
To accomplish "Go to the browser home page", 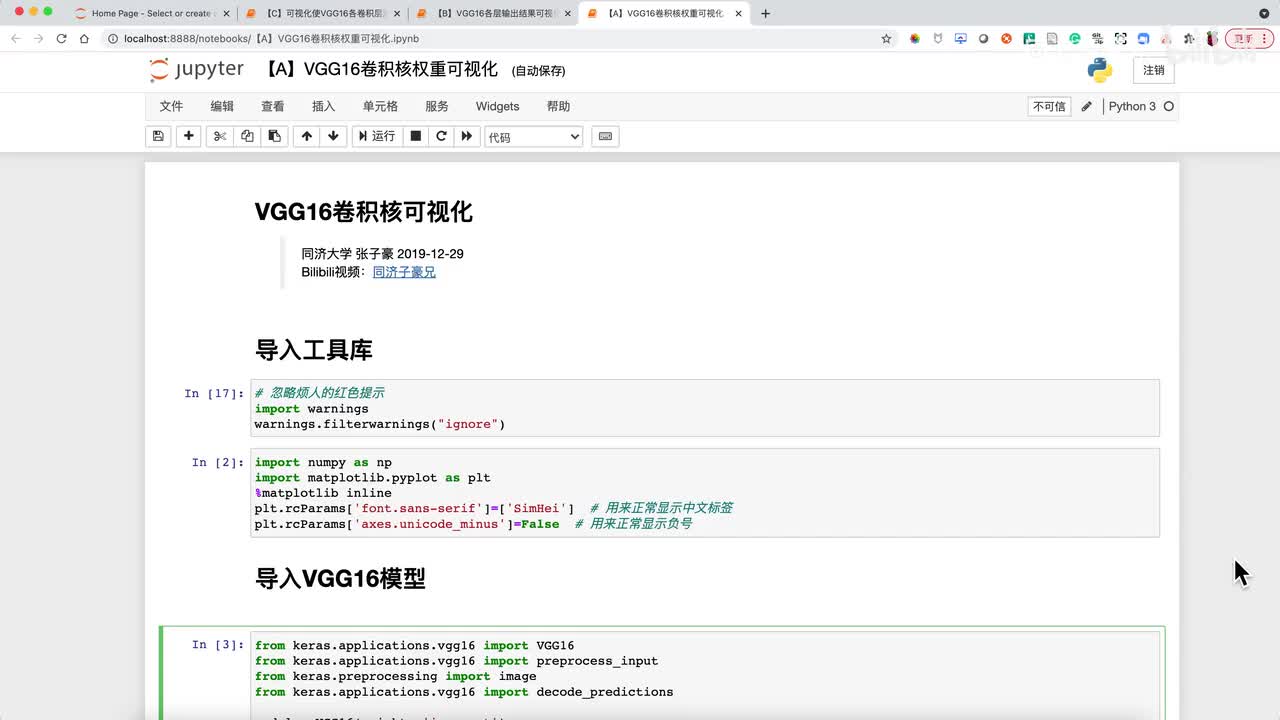I will (85, 38).
